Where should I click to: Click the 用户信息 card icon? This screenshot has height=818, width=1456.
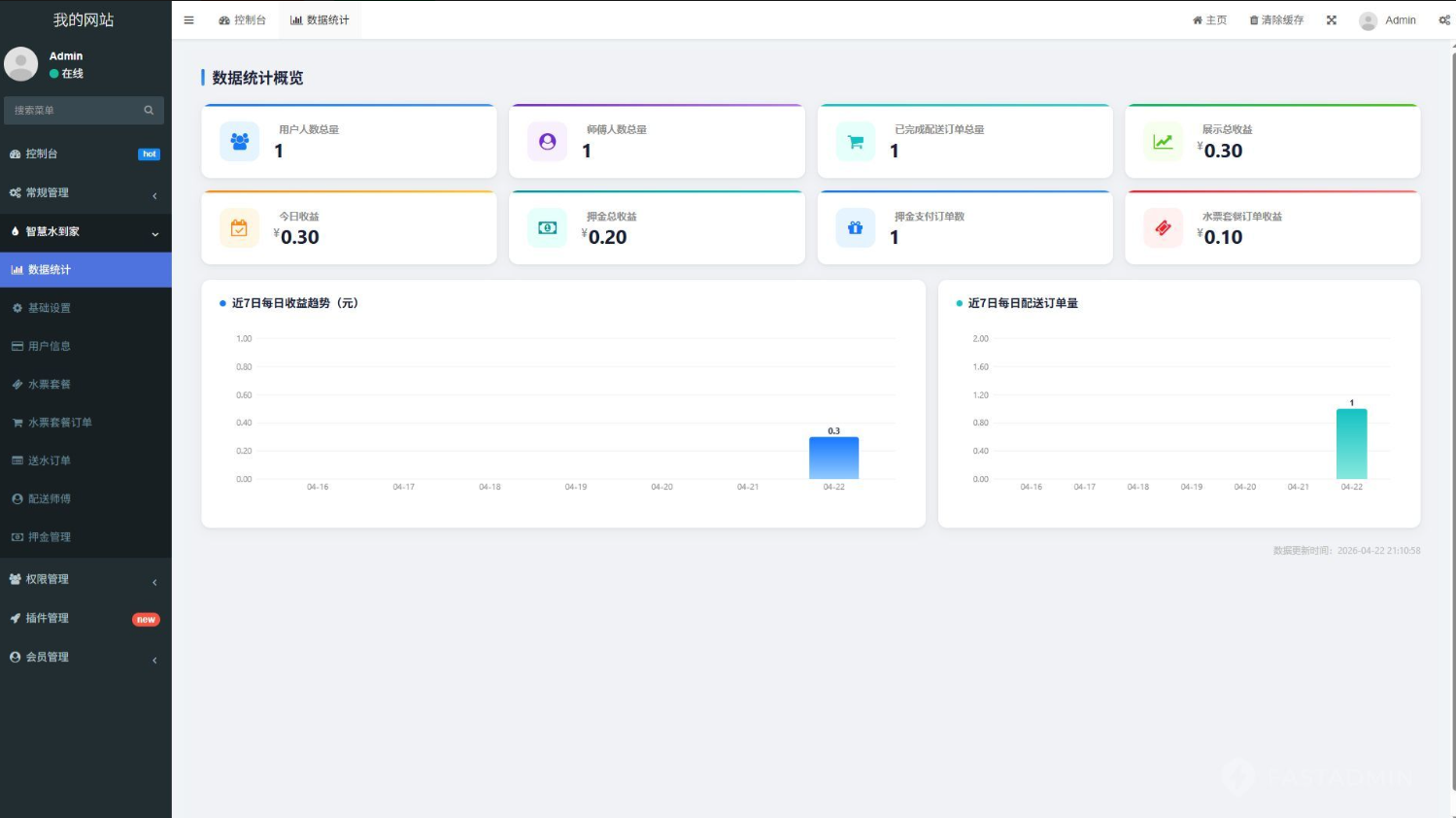[x=17, y=346]
